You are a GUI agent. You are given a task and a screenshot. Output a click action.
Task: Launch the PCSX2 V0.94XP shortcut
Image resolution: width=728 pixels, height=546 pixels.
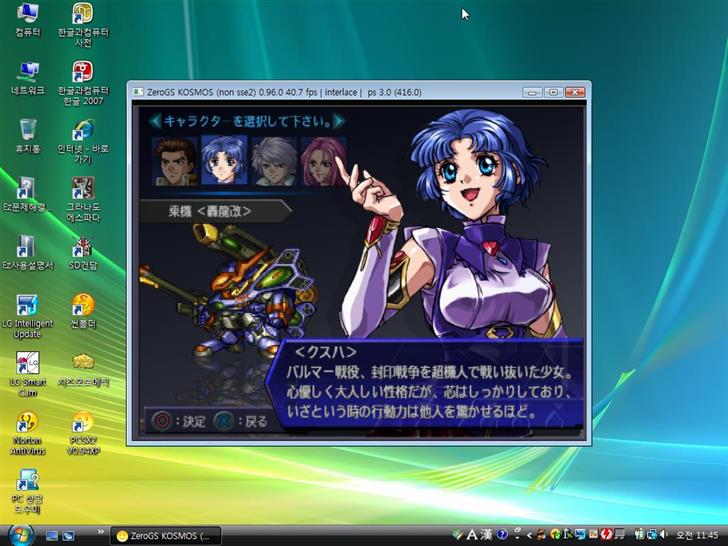(x=83, y=433)
